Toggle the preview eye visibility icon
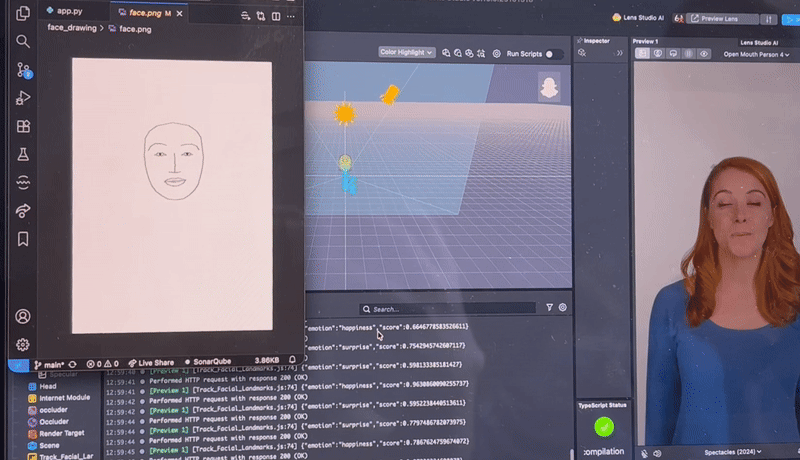The width and height of the screenshot is (800, 460). coord(704,54)
